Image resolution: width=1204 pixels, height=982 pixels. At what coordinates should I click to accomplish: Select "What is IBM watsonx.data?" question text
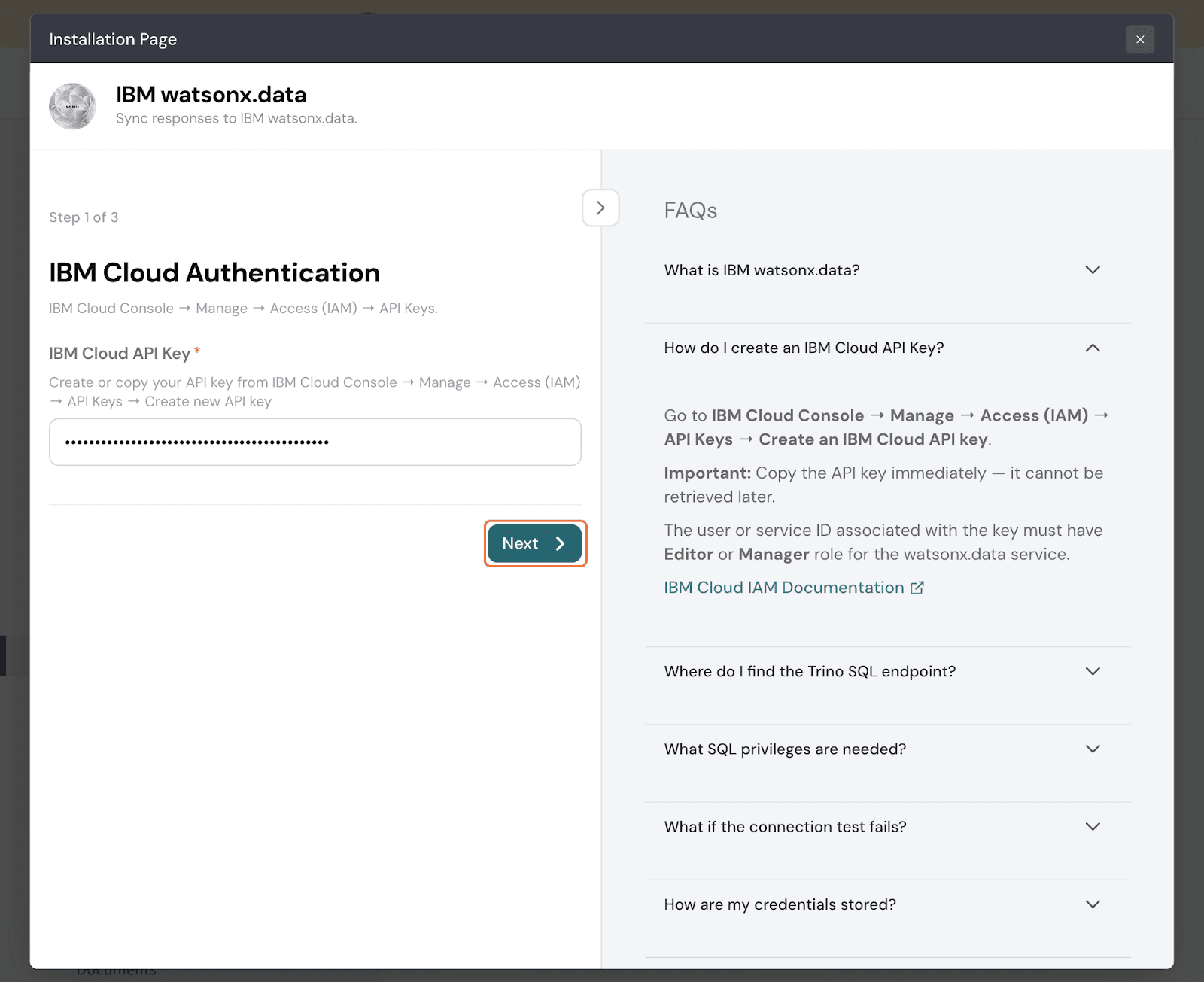pos(762,270)
